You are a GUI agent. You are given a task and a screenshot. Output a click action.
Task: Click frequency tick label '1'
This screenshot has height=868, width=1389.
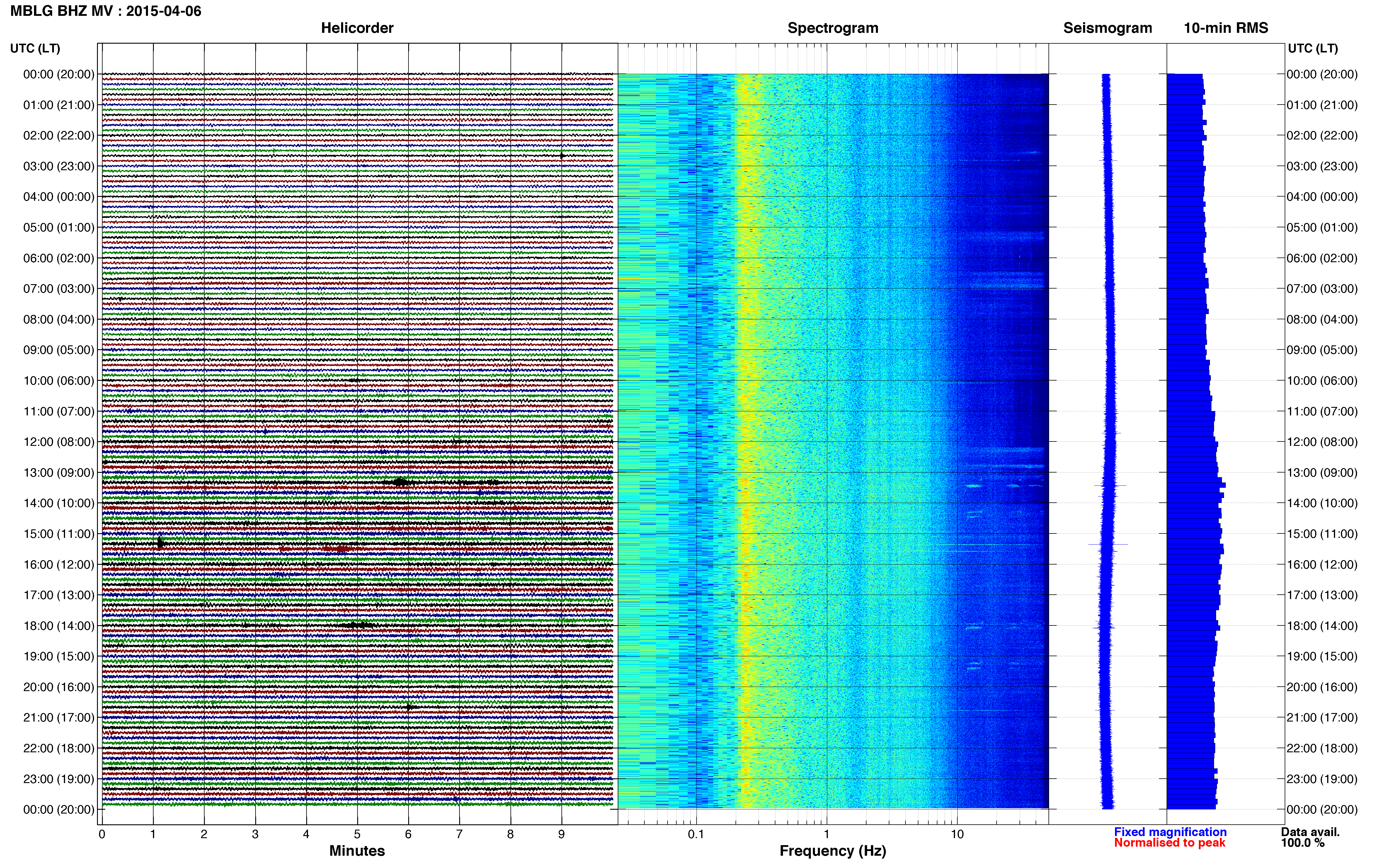click(827, 834)
